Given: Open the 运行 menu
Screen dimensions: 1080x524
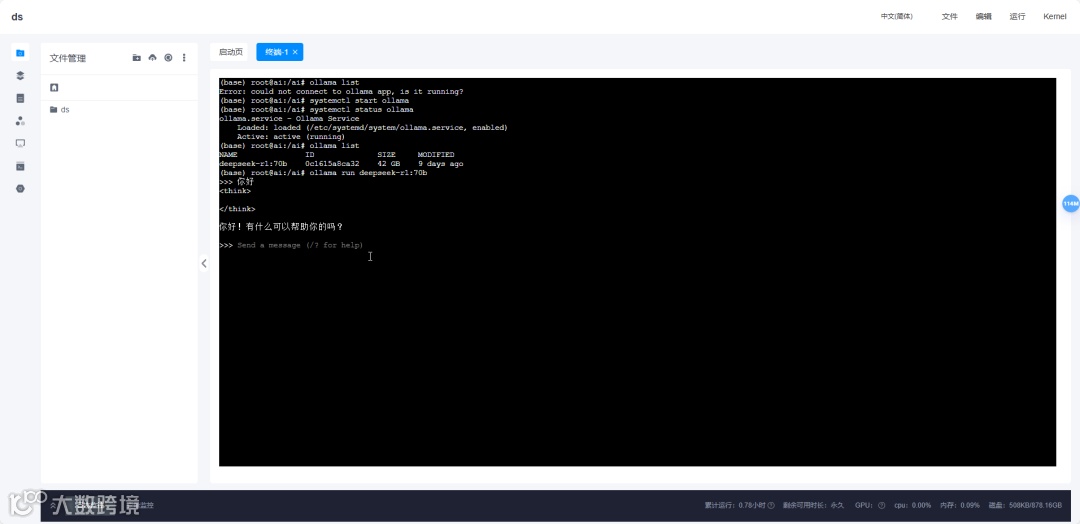Looking at the screenshot, I should coord(1017,17).
